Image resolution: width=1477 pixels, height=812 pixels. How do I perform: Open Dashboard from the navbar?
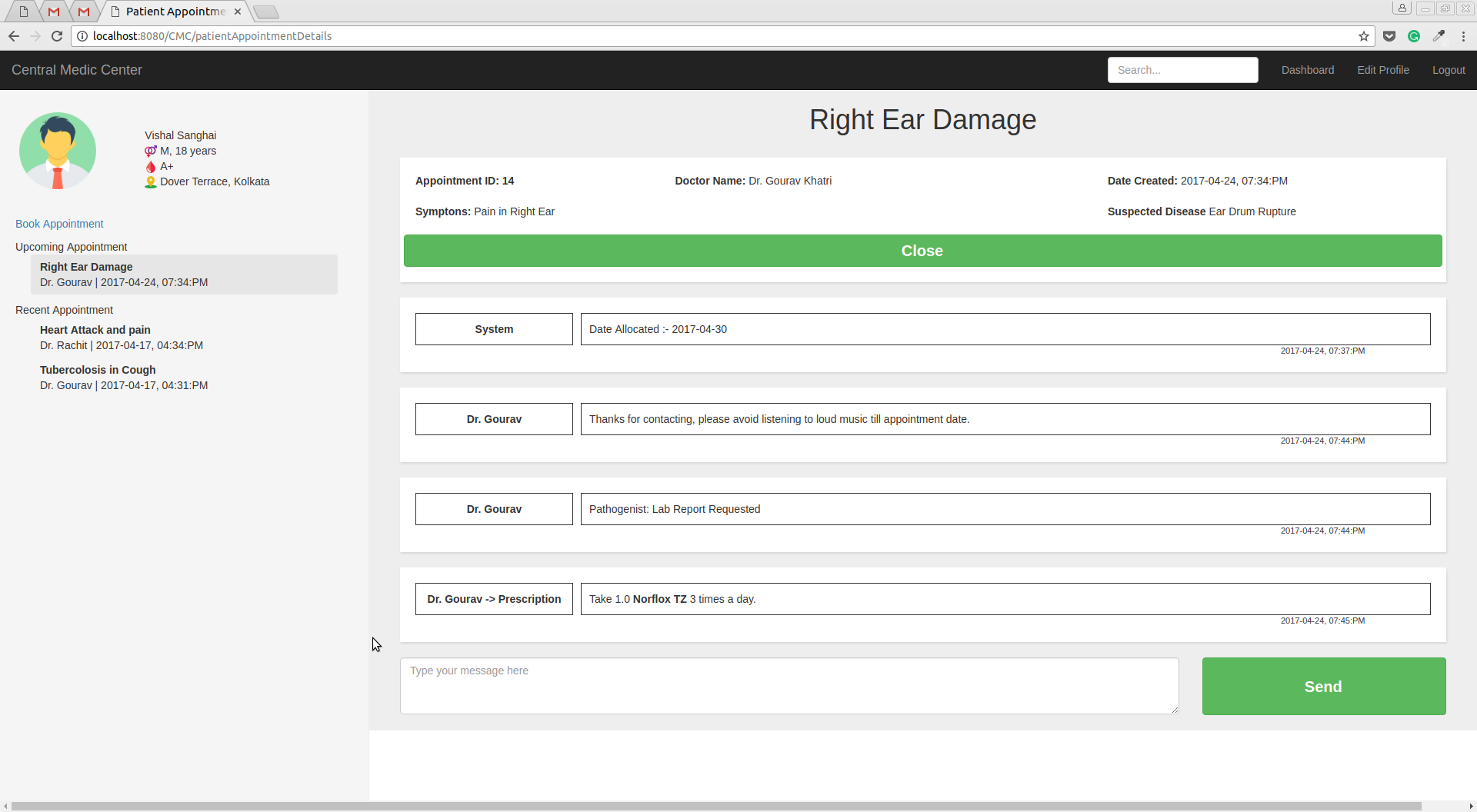1307,70
